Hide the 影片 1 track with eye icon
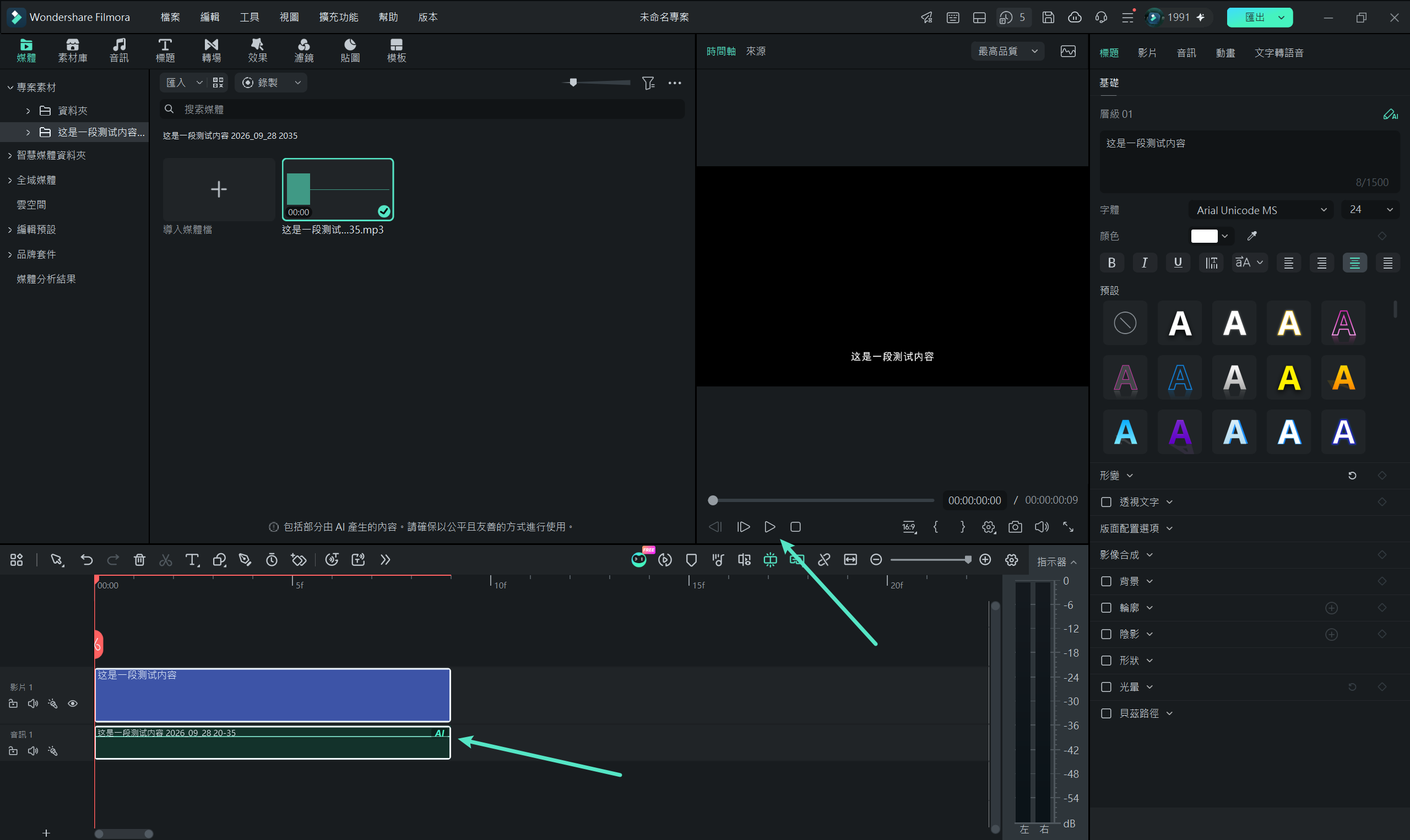Image resolution: width=1410 pixels, height=840 pixels. pyautogui.click(x=73, y=703)
